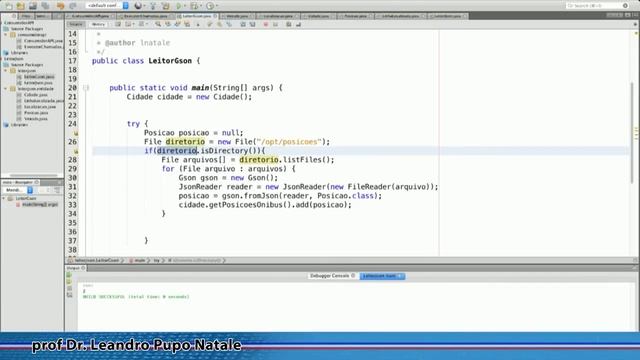Click the global search field

click(597, 6)
